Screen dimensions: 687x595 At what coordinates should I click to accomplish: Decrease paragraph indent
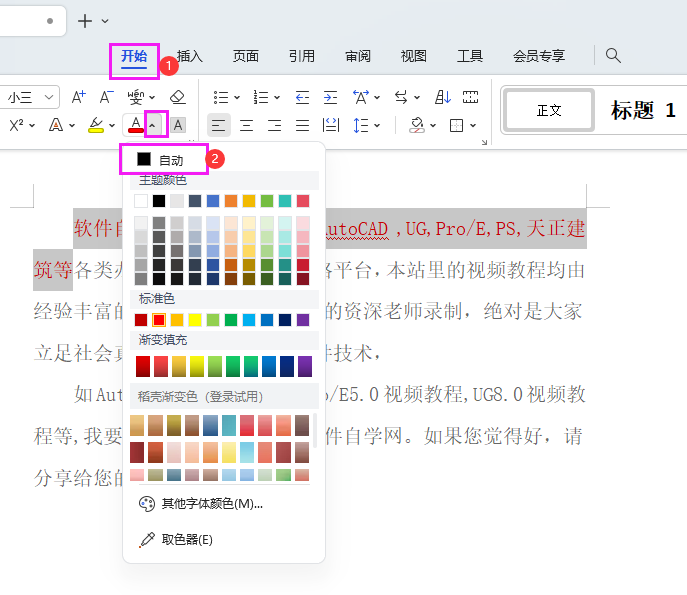(302, 97)
